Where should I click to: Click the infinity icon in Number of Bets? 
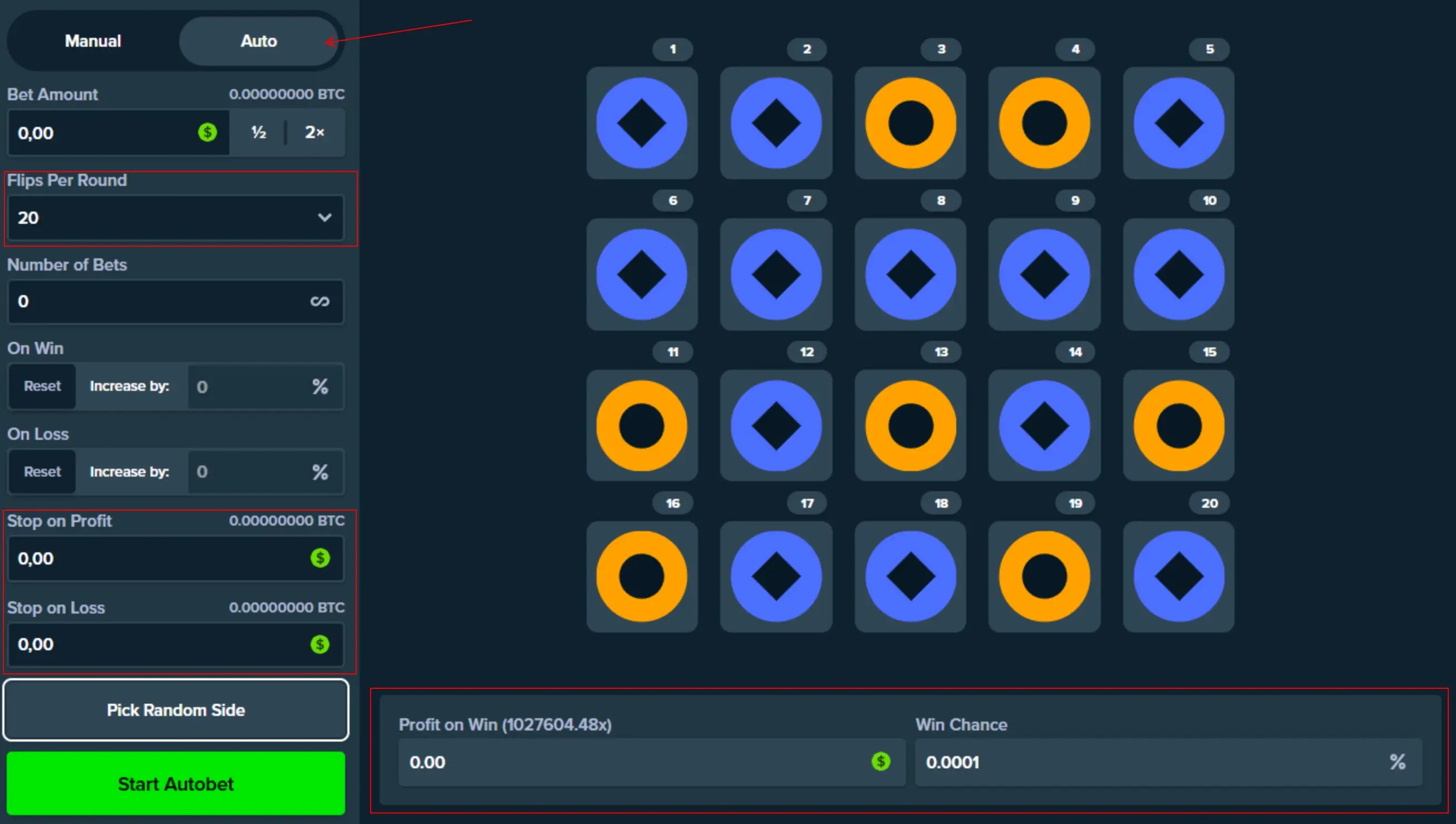point(319,302)
